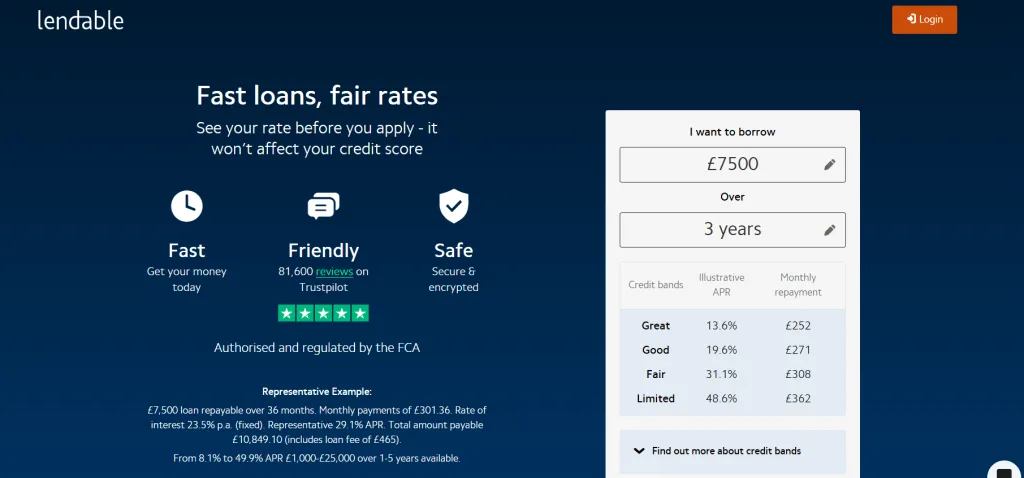Click the pencil icon in 3 years field

[x=829, y=230]
